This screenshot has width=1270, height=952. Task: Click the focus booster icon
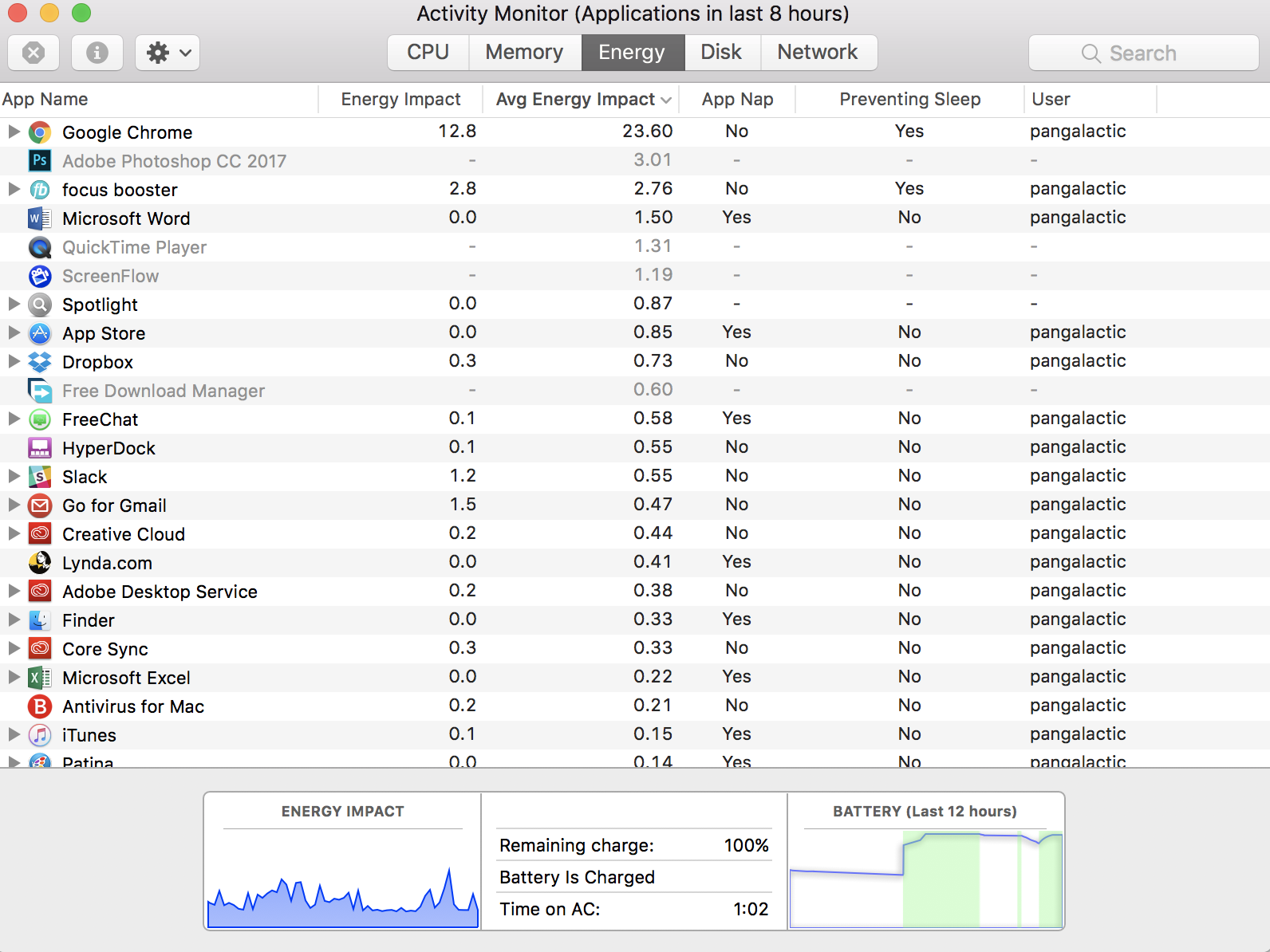[40, 190]
